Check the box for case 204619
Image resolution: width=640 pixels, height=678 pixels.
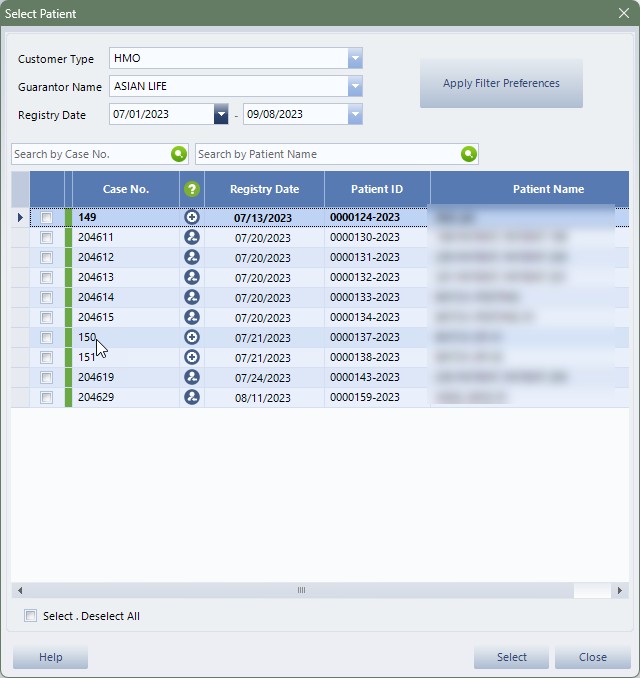pos(46,377)
